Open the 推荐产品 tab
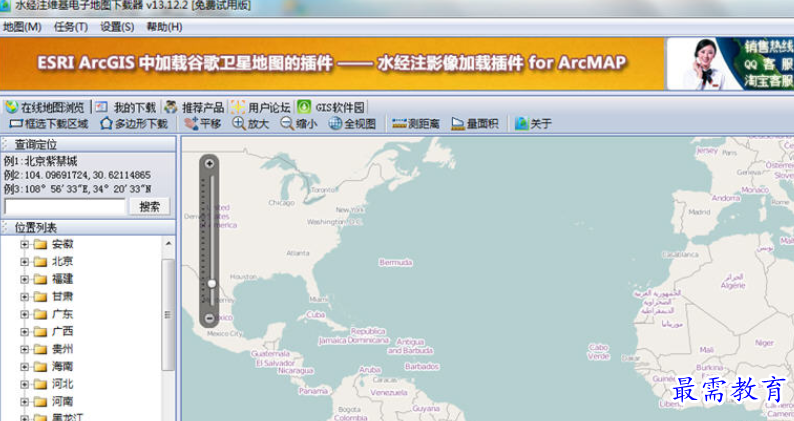The width and height of the screenshot is (794, 421). tap(194, 107)
